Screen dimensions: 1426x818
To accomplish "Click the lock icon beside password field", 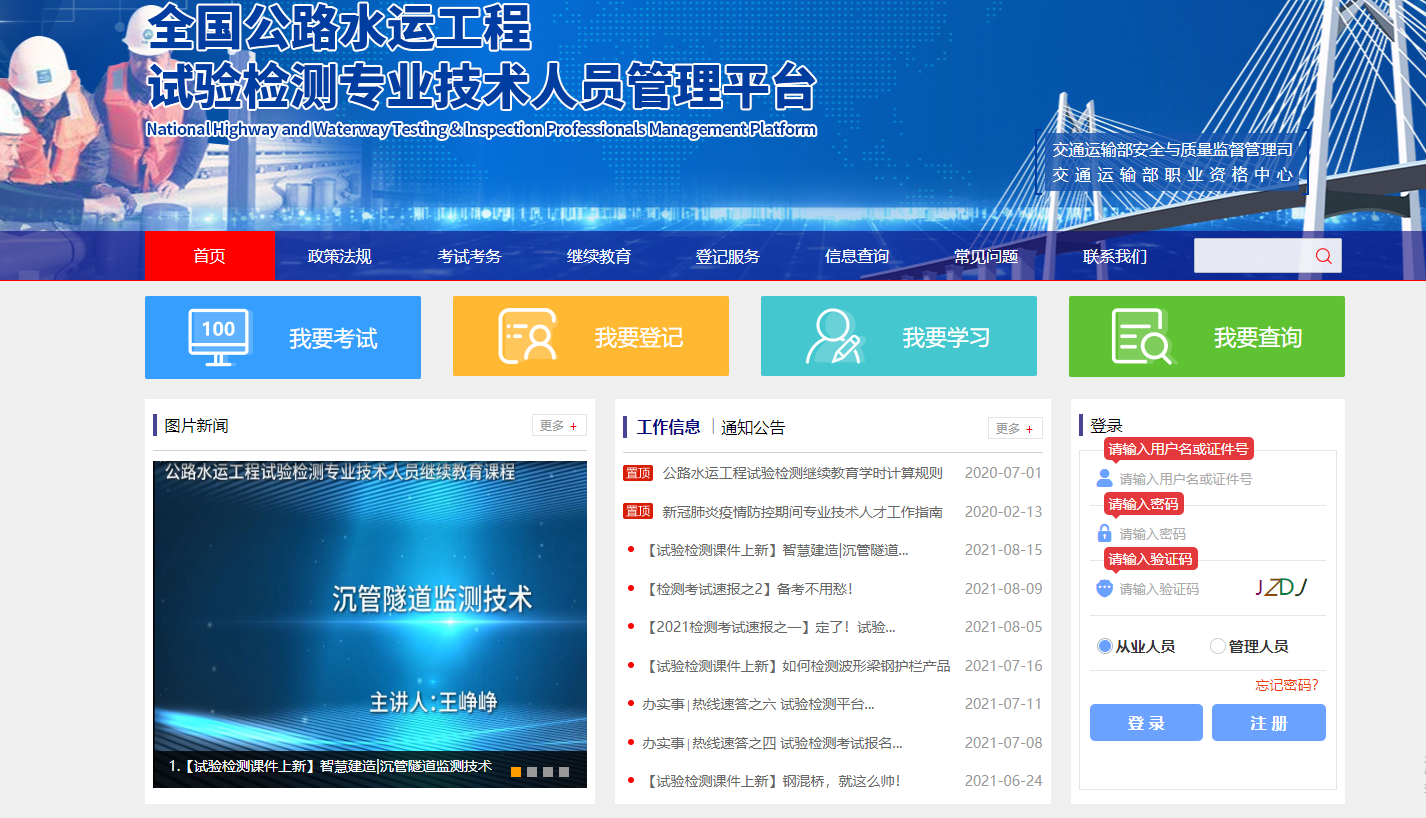I will tap(1104, 534).
